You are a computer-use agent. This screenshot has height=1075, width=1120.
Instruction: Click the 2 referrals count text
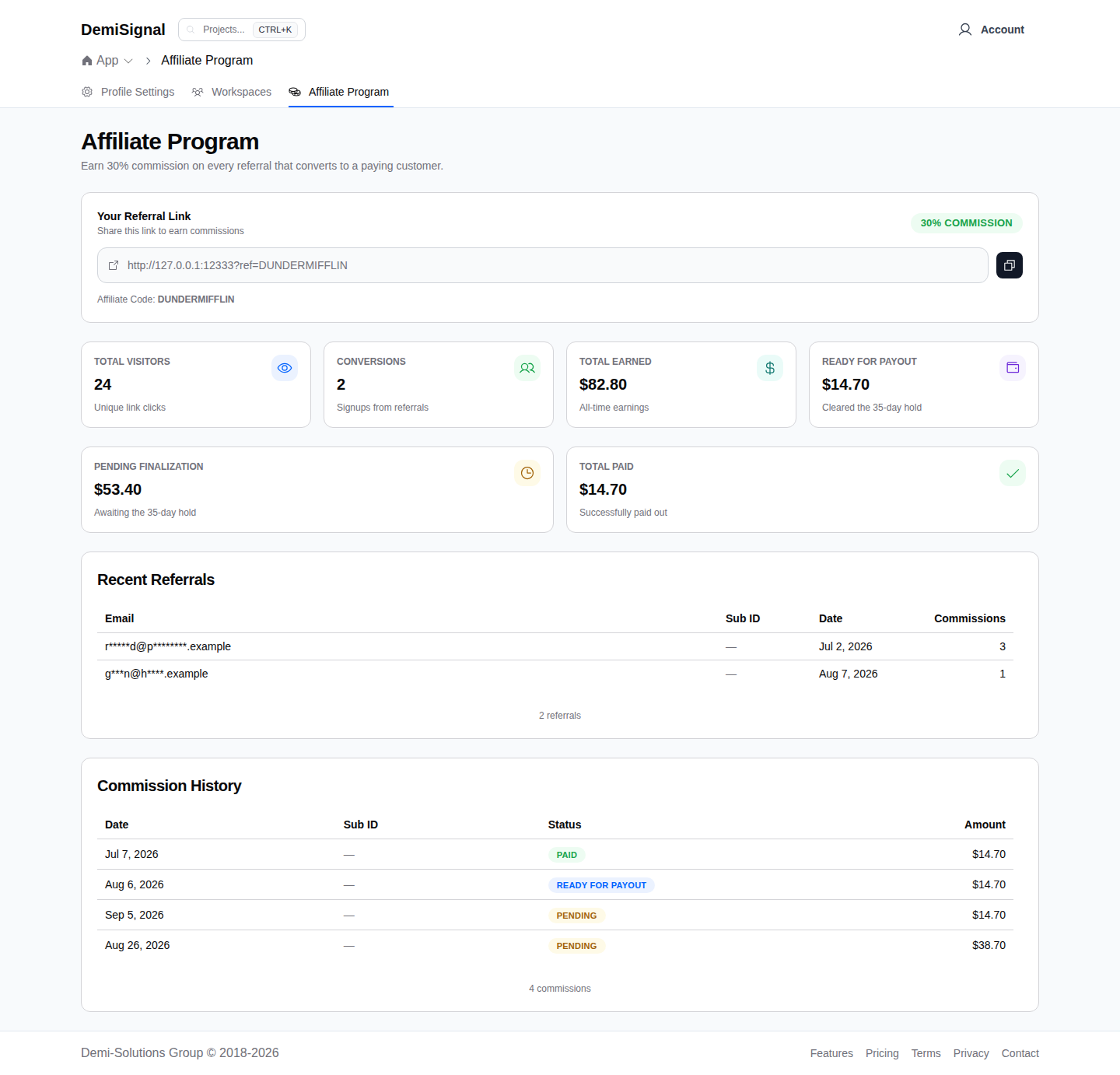coord(560,716)
